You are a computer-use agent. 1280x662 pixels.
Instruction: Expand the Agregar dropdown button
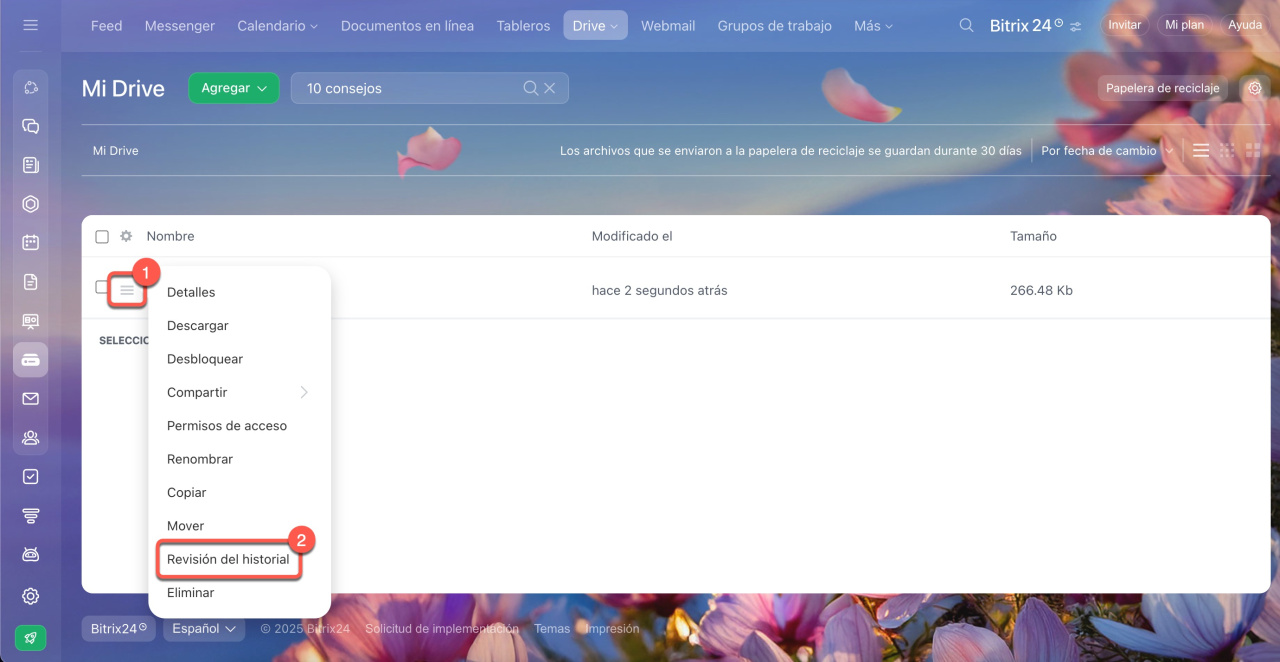pos(234,88)
